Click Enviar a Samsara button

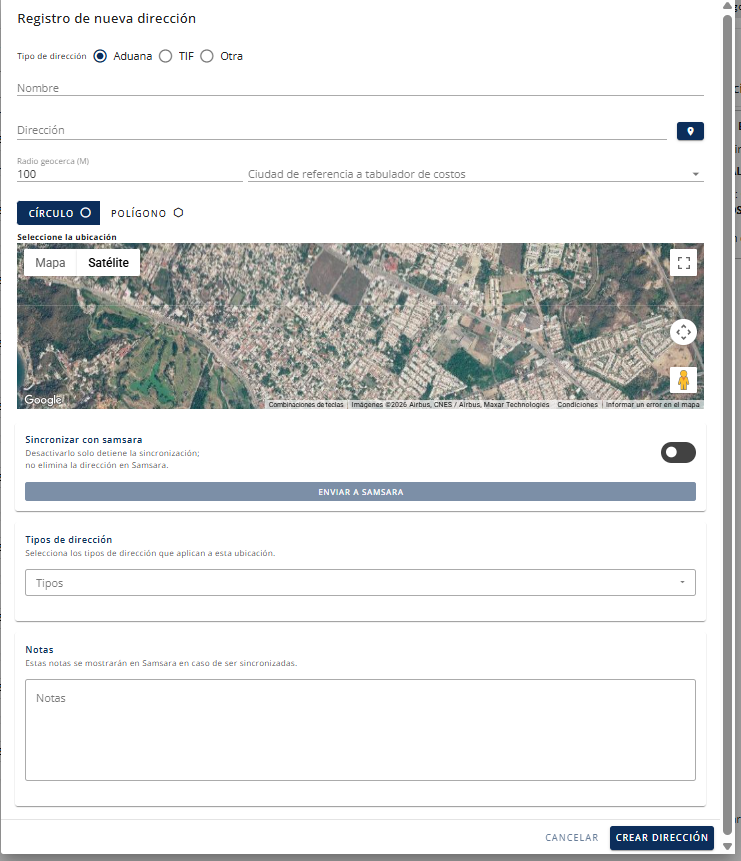click(360, 491)
